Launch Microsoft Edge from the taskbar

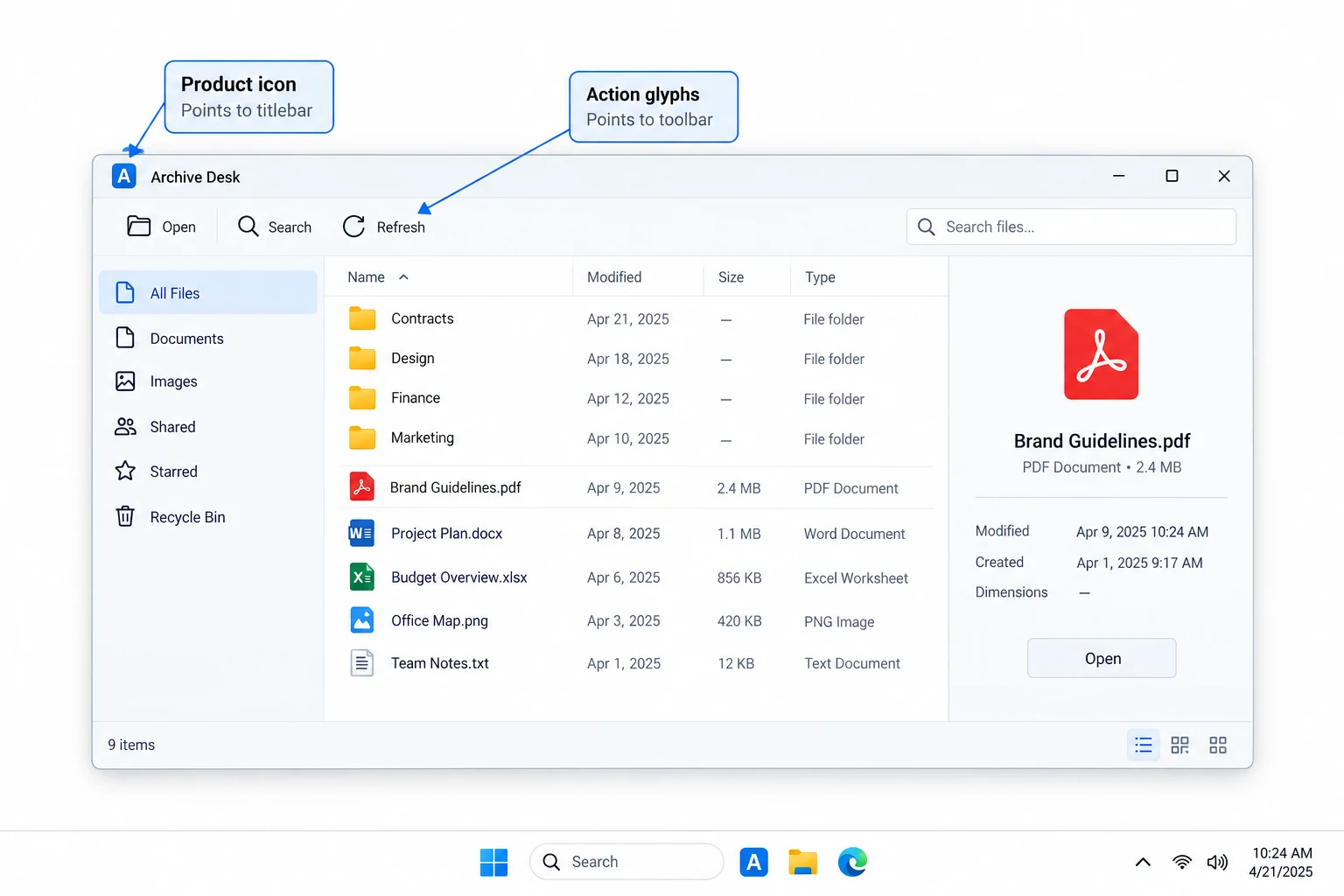click(x=852, y=862)
